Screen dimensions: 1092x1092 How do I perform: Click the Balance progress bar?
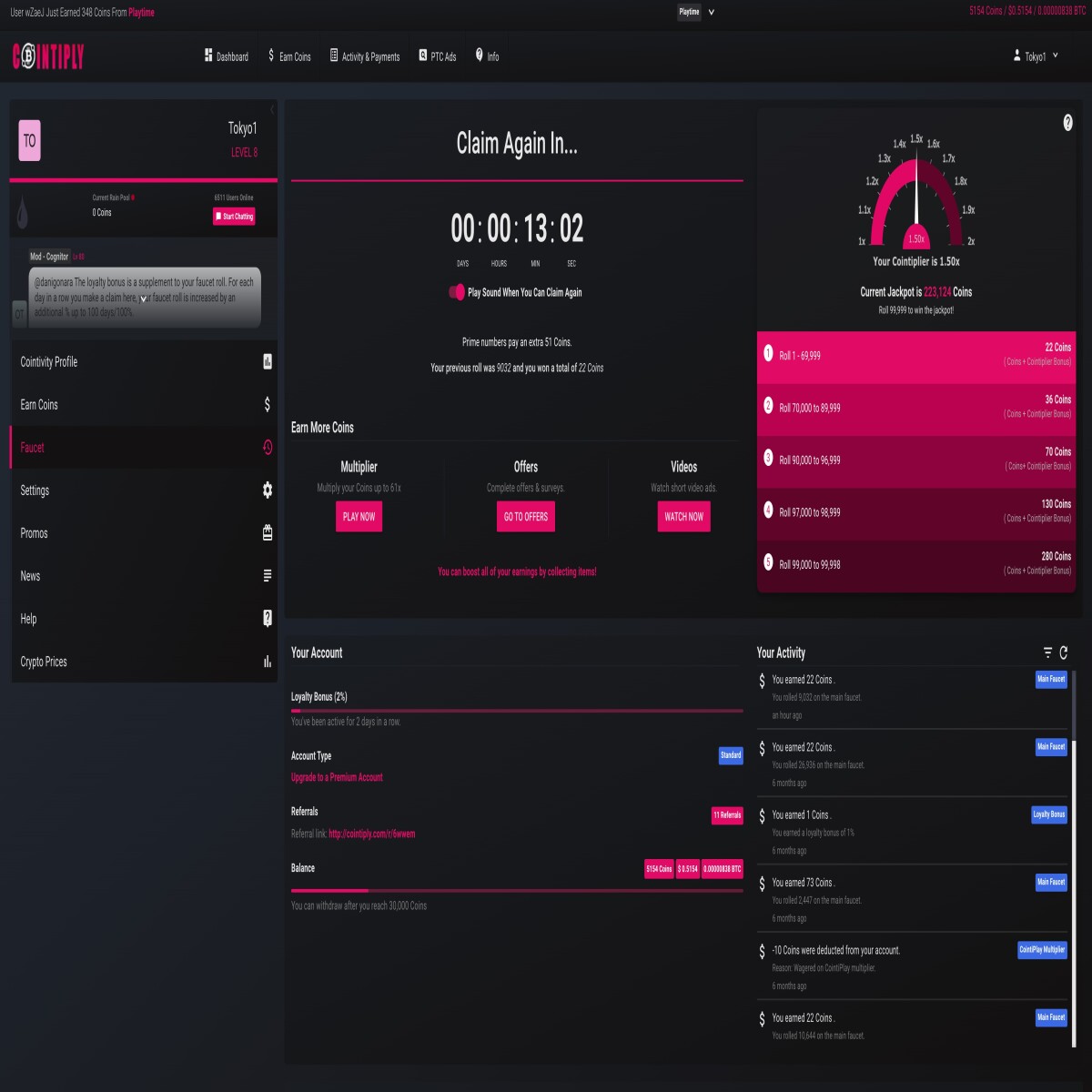517,890
